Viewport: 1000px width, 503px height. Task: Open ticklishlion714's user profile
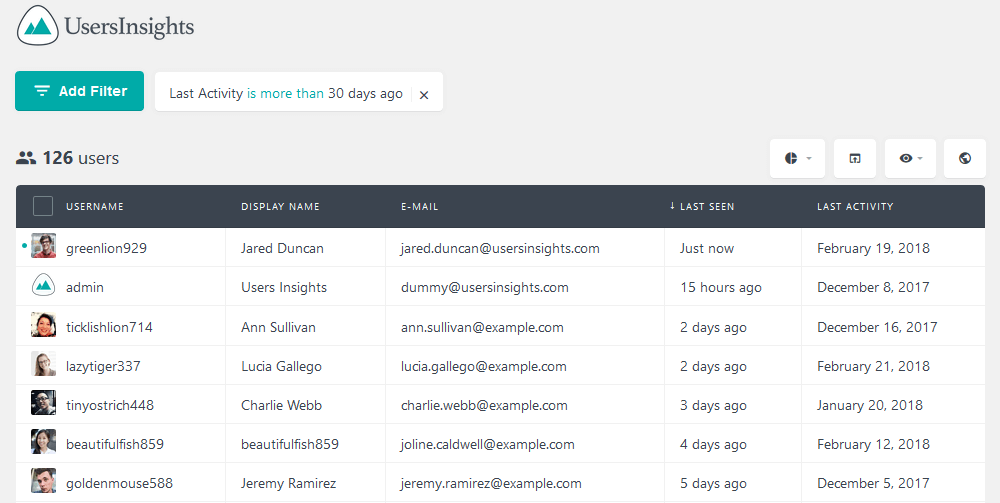click(x=109, y=327)
